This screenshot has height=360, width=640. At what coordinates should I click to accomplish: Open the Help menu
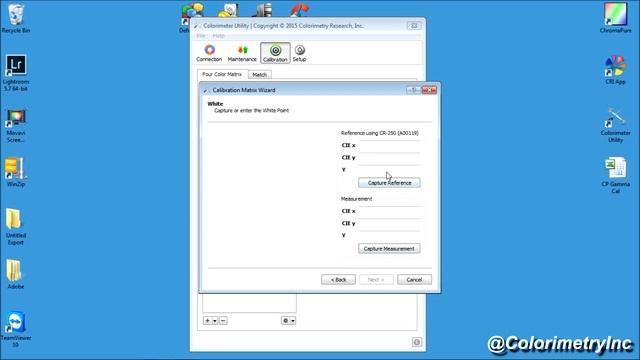tap(218, 36)
